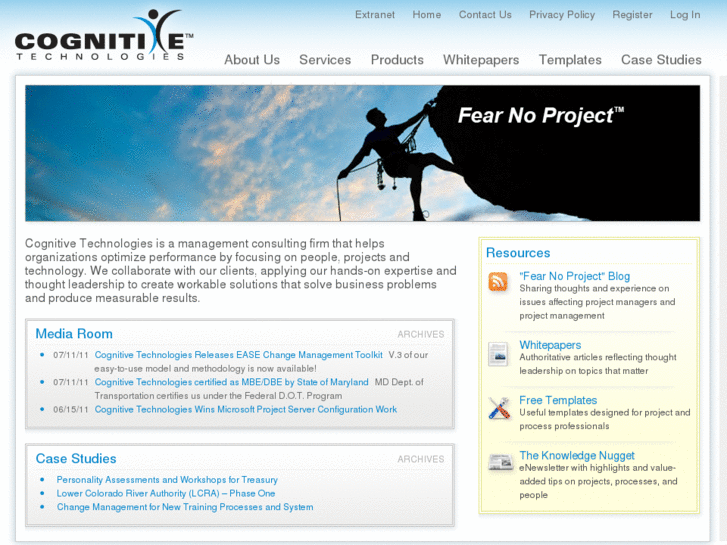Open the Whitepapers resource link
727x545 pixels.
coord(550,345)
